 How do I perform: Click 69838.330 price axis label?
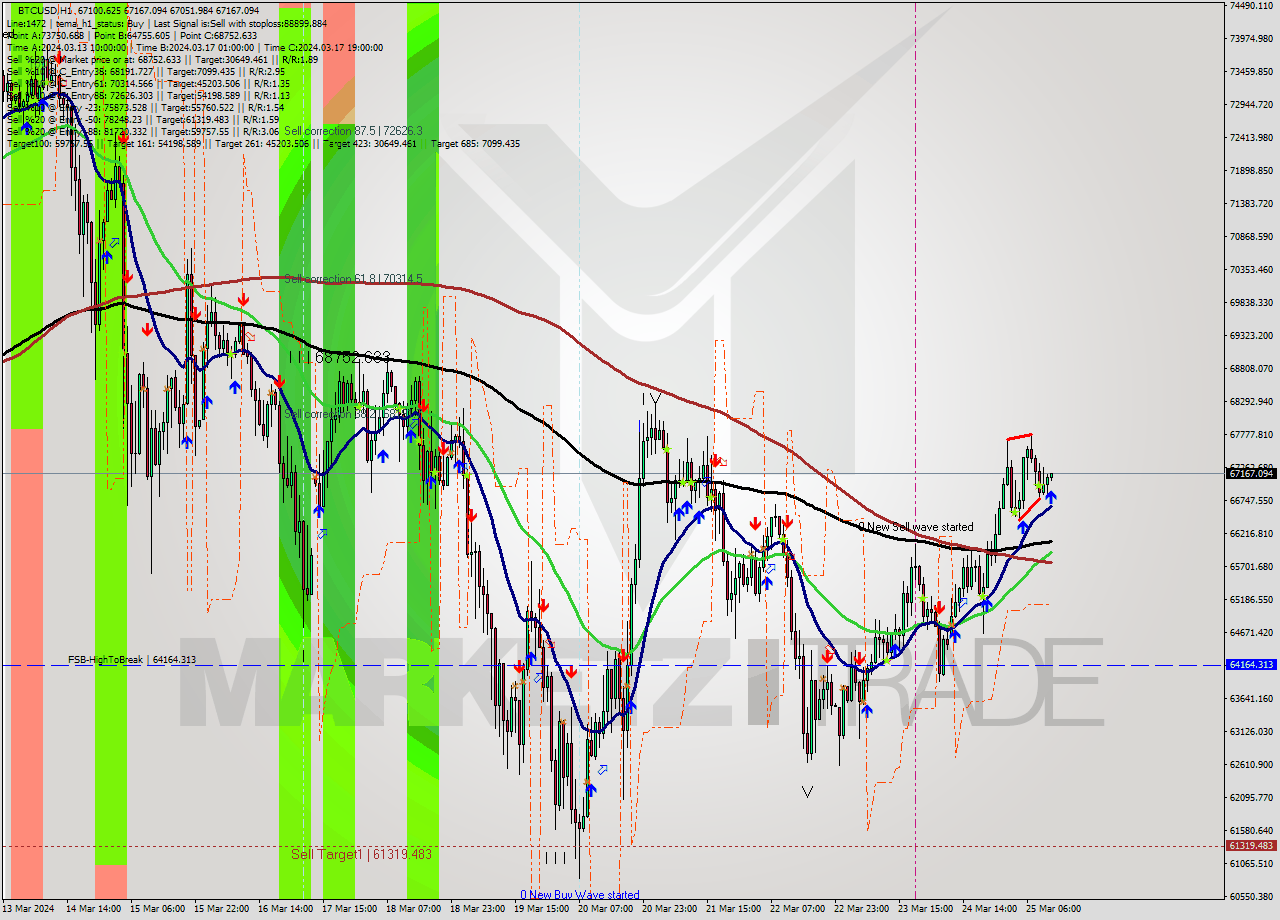tap(1250, 303)
